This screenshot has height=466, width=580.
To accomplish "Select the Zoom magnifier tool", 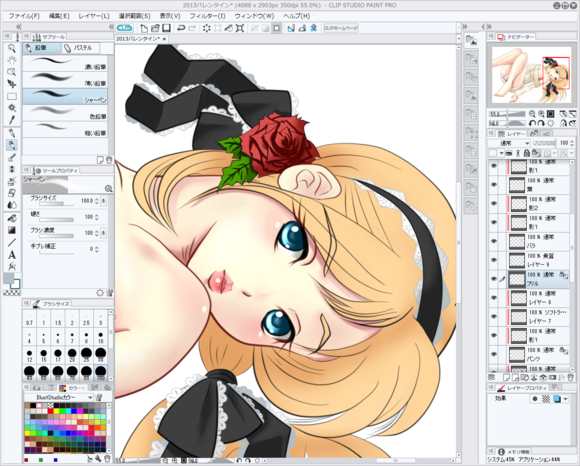I will [x=12, y=48].
